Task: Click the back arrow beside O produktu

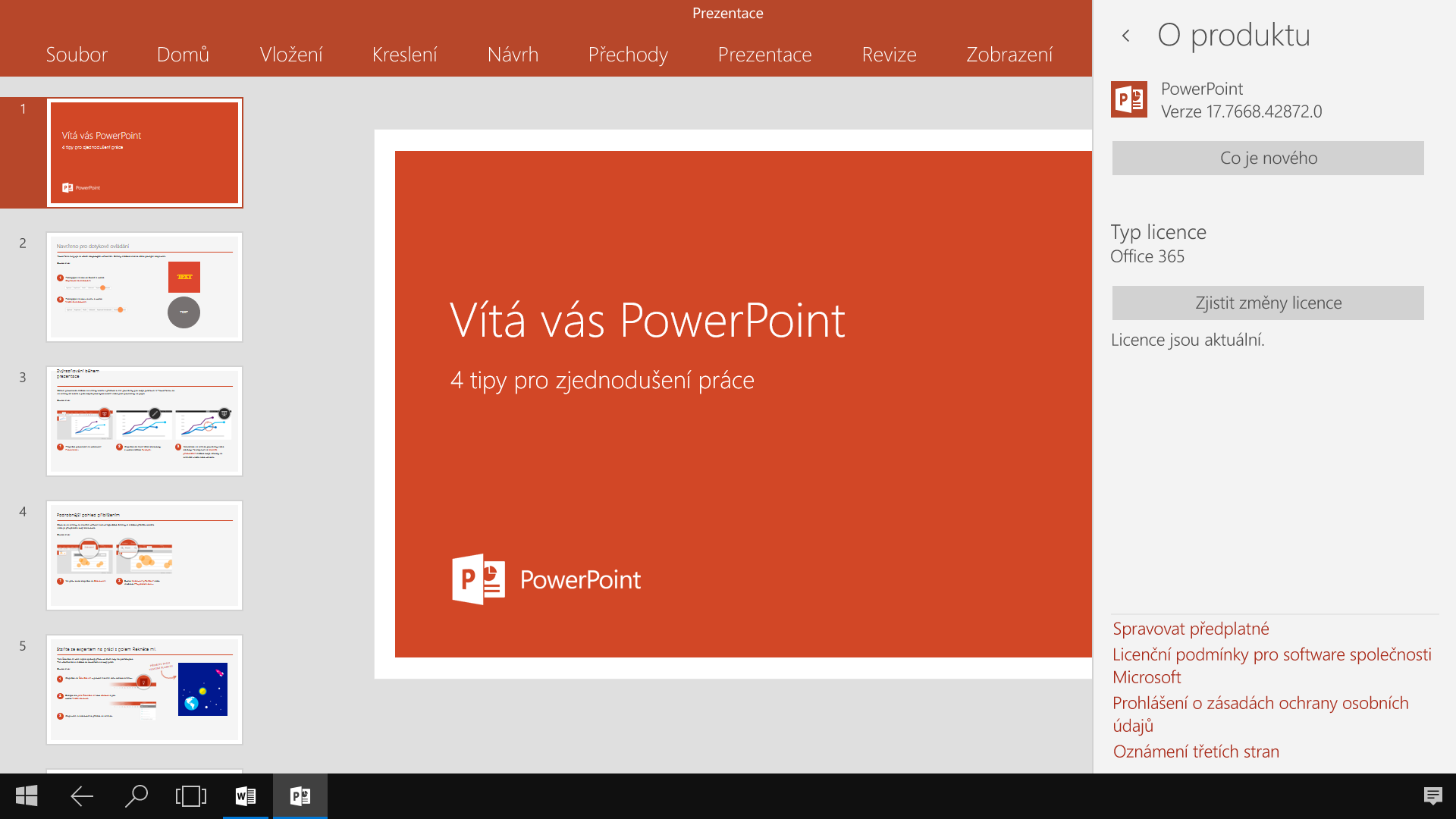Action: [1126, 36]
